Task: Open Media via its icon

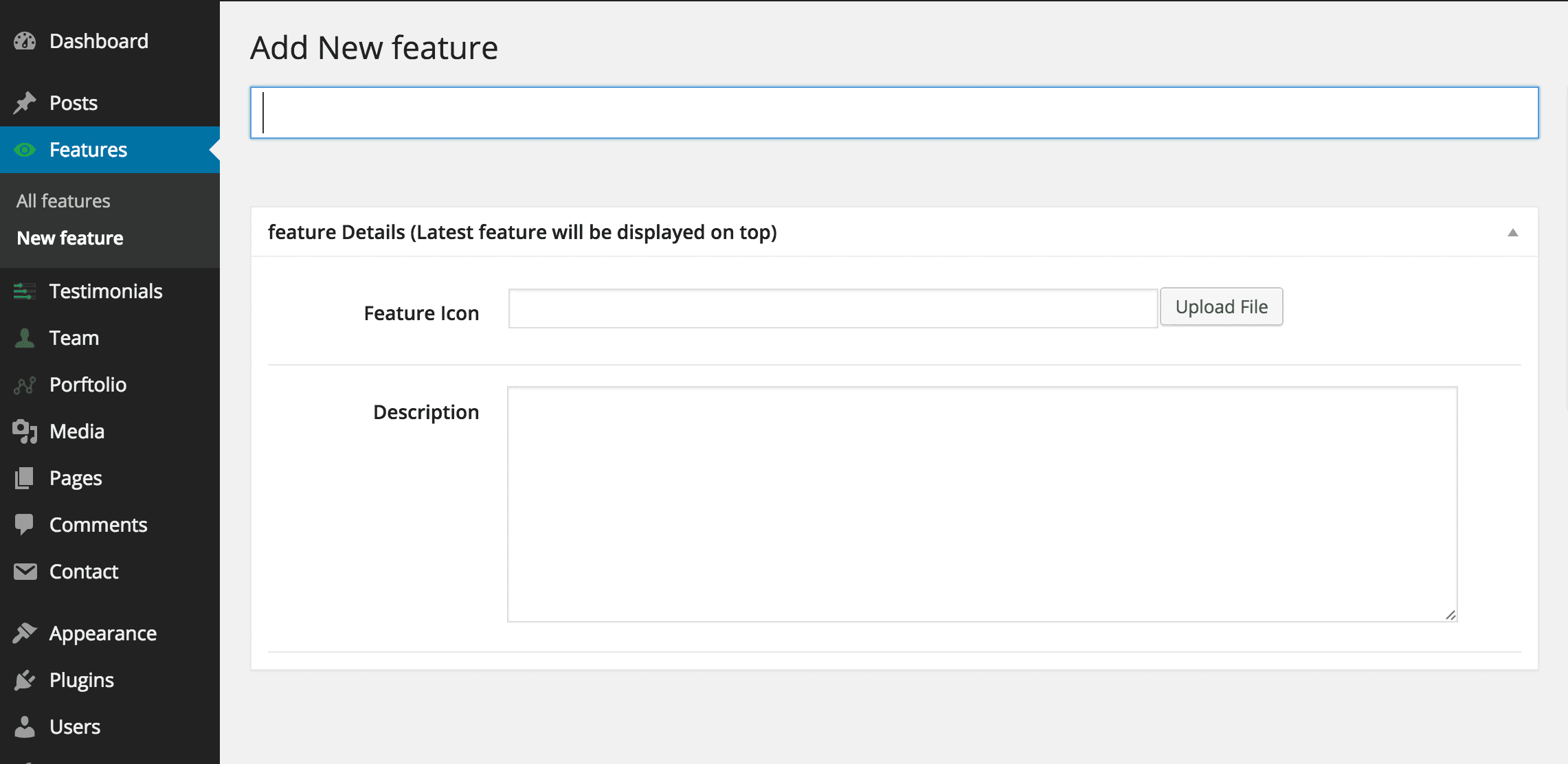Action: pyautogui.click(x=25, y=431)
